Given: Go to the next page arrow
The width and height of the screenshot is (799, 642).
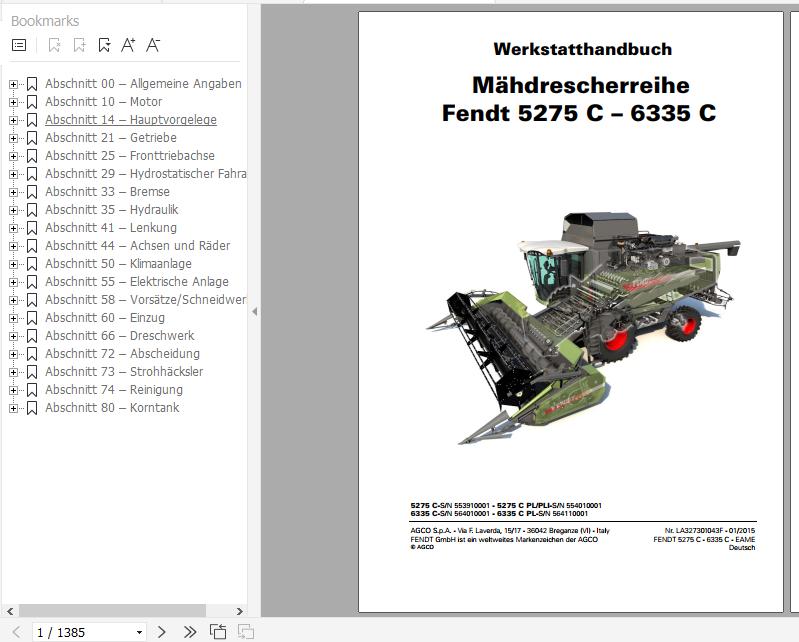Looking at the screenshot, I should (162, 632).
